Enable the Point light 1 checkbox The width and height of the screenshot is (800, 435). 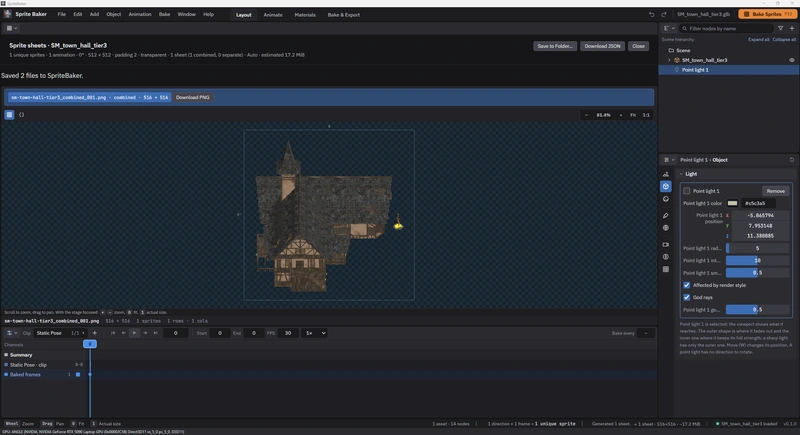(687, 191)
